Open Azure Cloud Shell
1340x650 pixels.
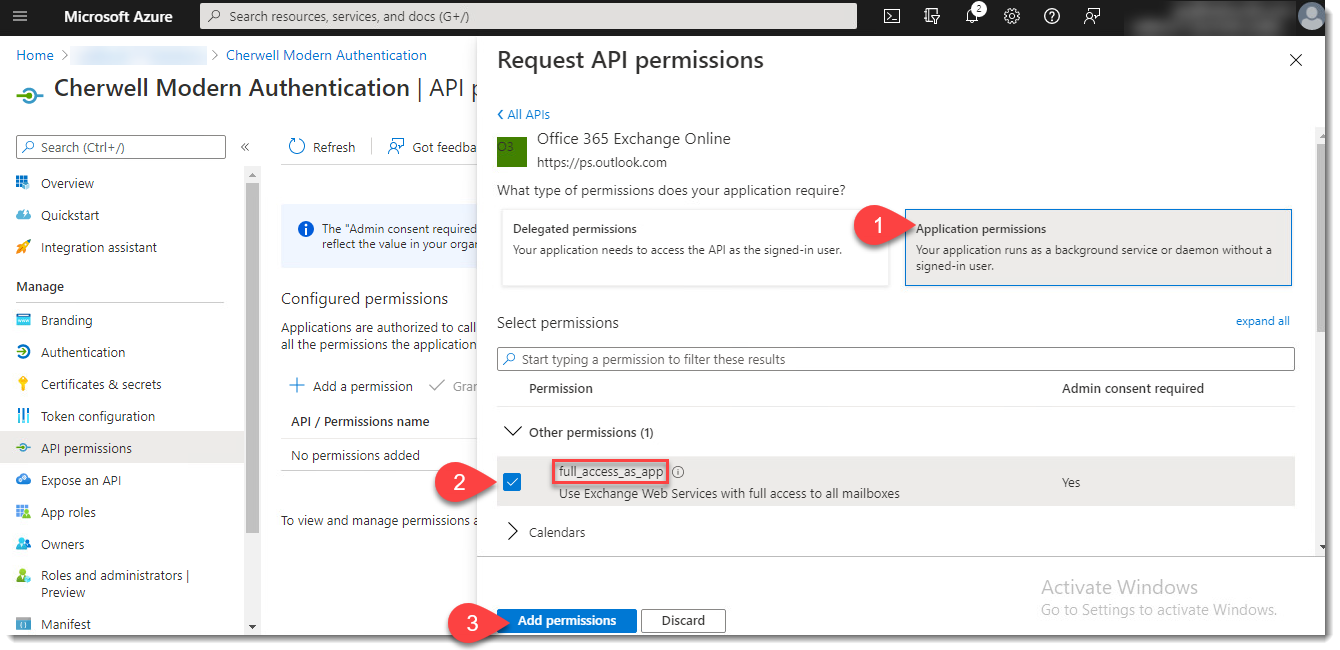coord(891,16)
